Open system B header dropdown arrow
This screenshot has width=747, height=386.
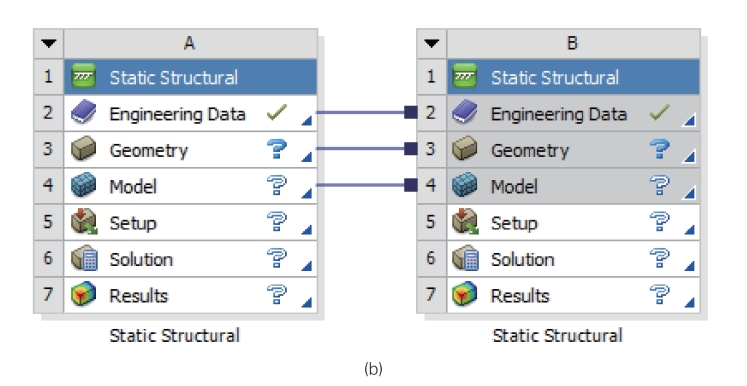[x=432, y=44]
